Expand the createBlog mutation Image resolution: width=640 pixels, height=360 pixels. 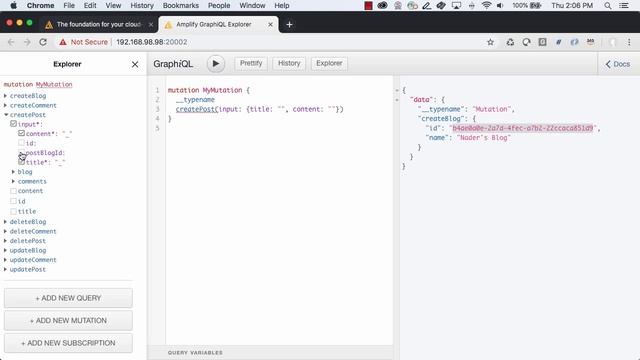[6, 96]
